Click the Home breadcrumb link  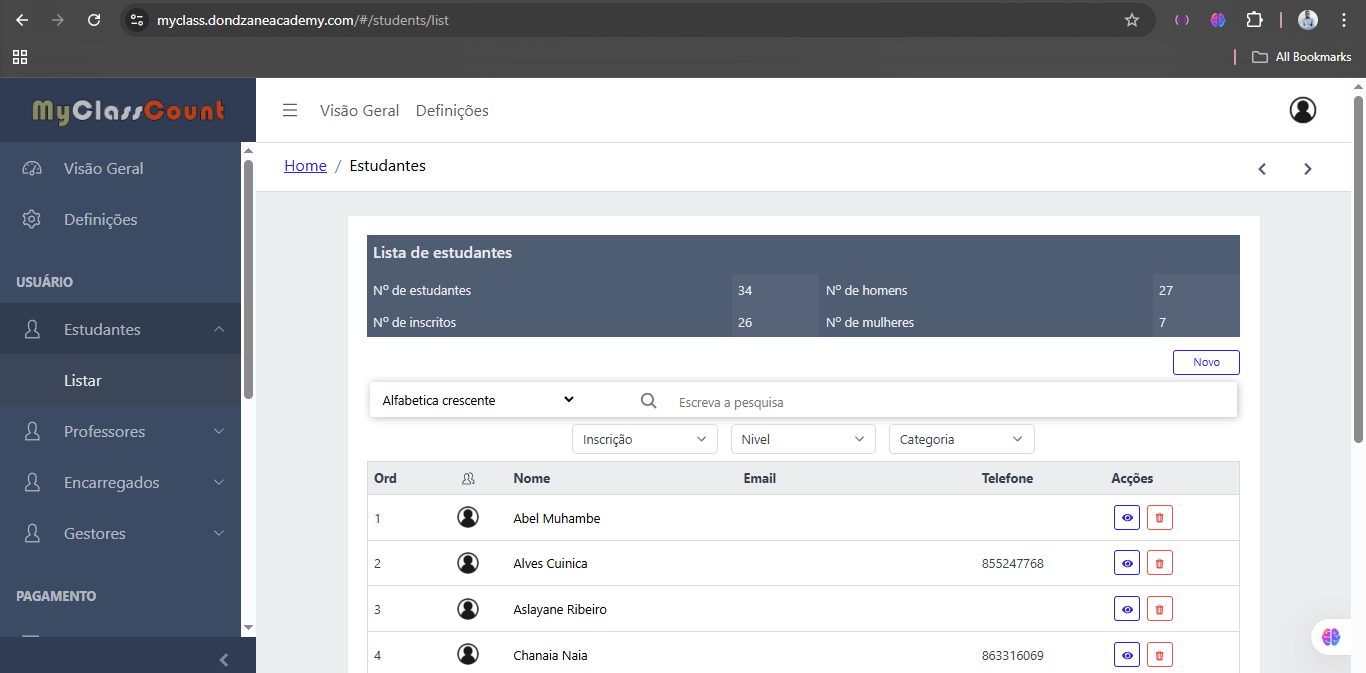coord(305,166)
